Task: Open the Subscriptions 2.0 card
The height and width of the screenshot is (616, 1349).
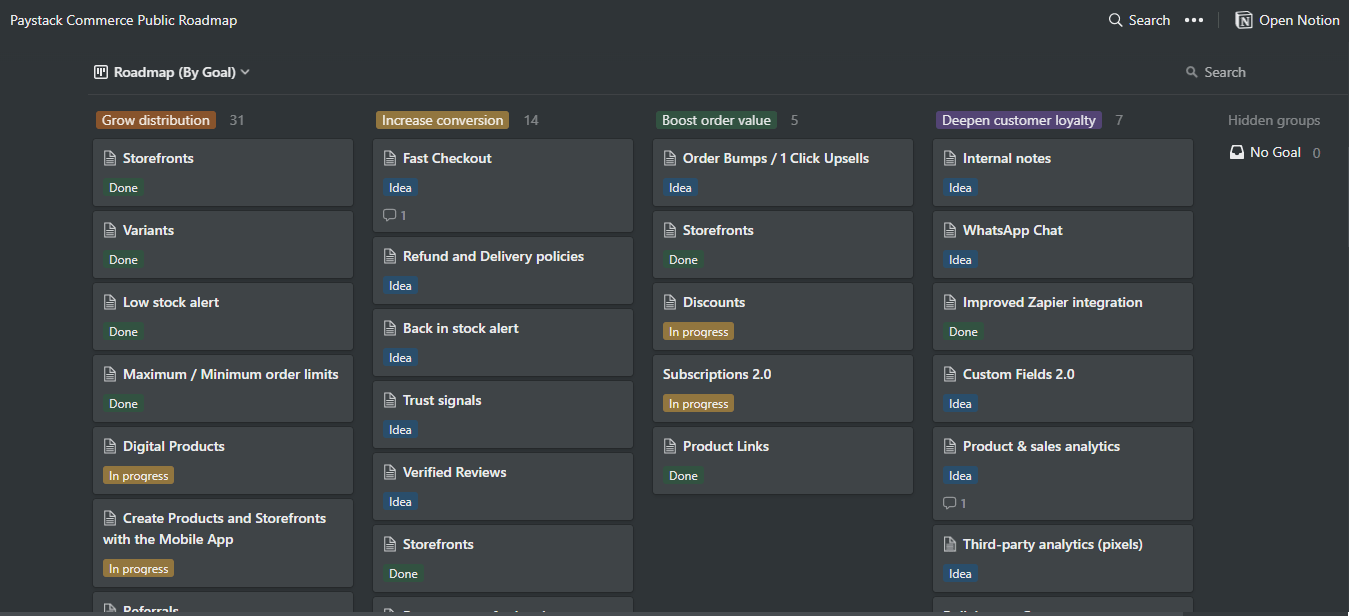Action: tap(783, 388)
